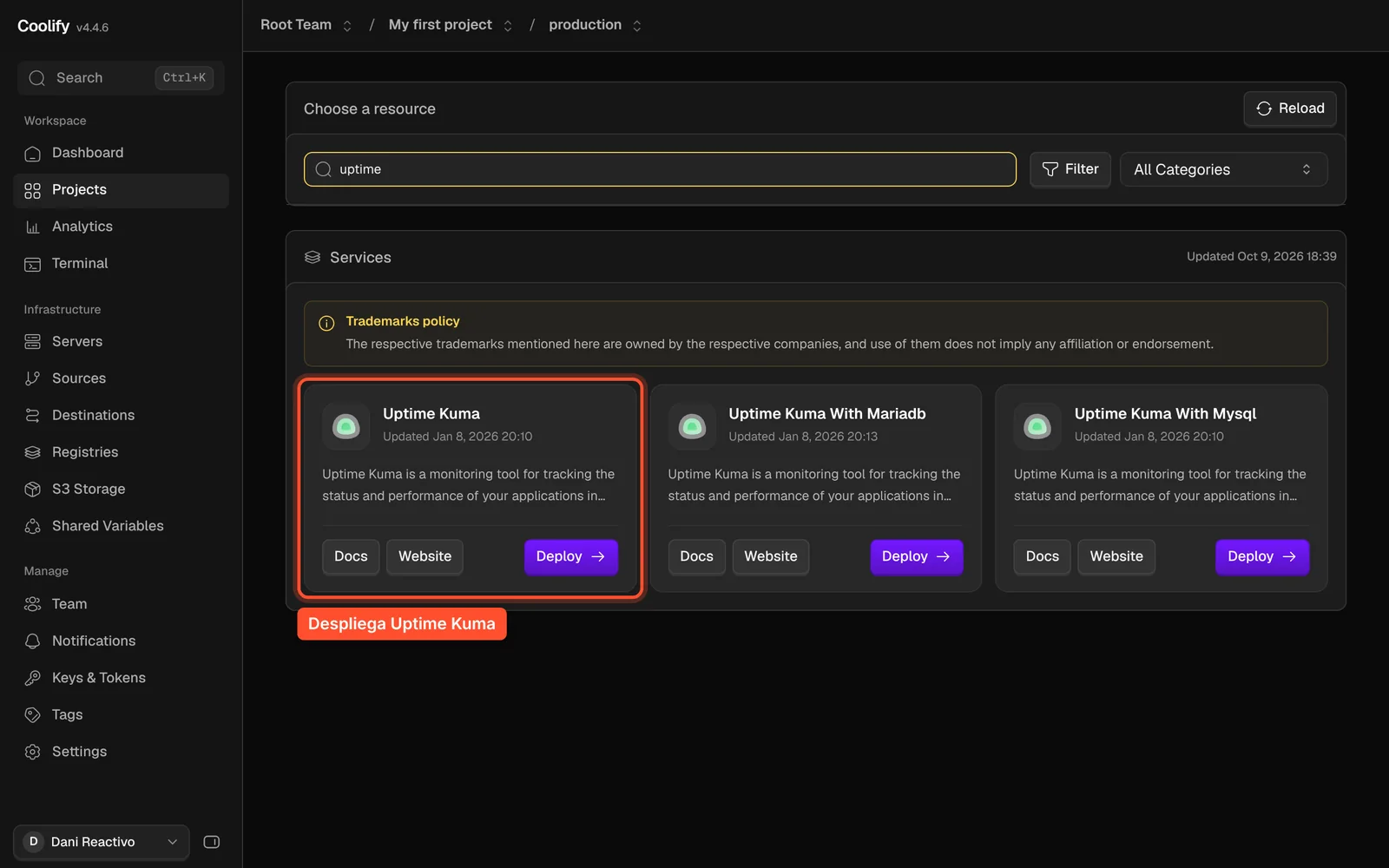This screenshot has width=1389, height=868.
Task: Open the Filter options
Action: tap(1070, 169)
